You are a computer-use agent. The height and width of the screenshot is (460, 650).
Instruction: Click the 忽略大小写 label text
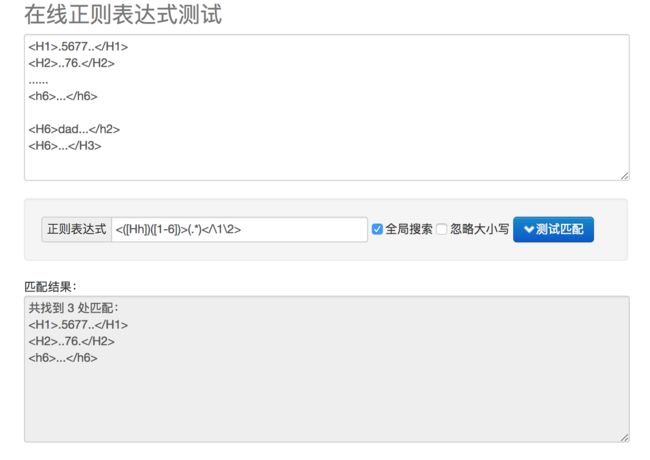pyautogui.click(x=480, y=229)
